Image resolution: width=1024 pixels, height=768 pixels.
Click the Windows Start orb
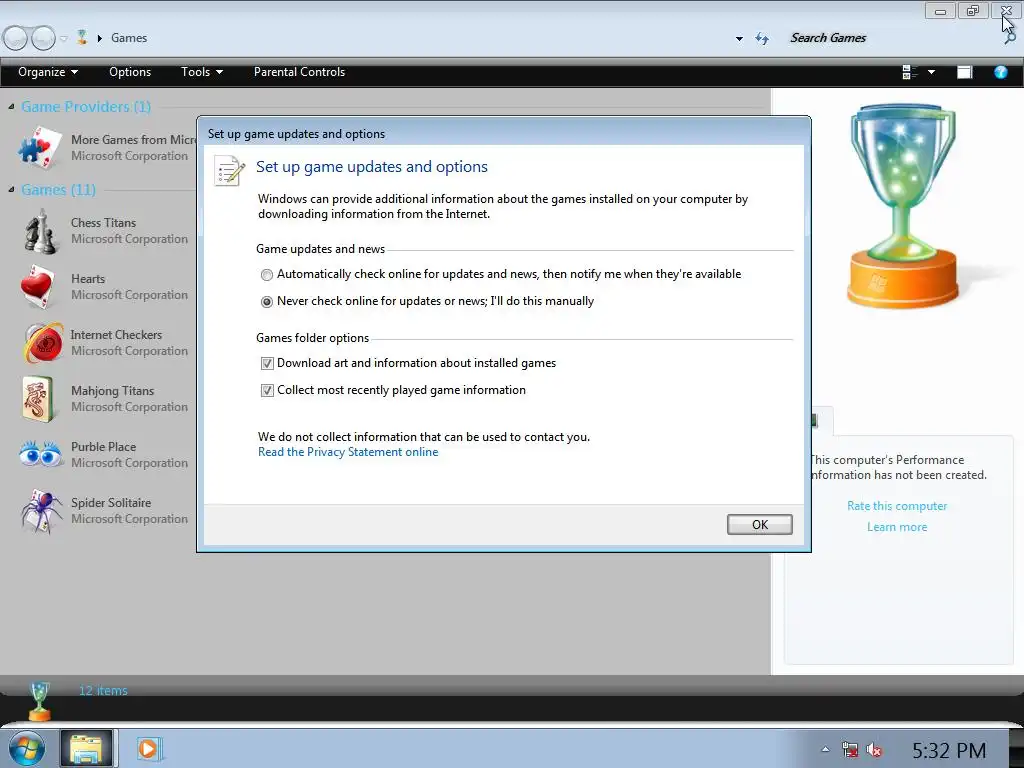[x=27, y=748]
